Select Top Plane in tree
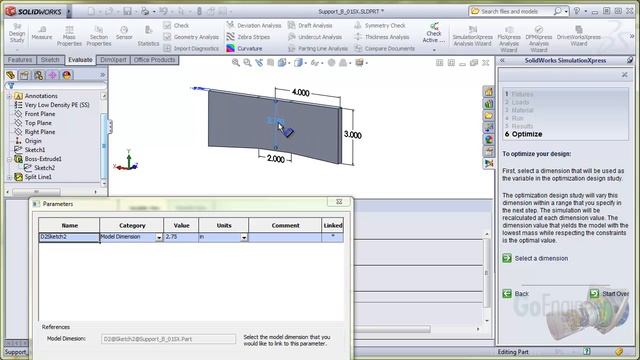This screenshot has width=640, height=360. tap(38, 123)
